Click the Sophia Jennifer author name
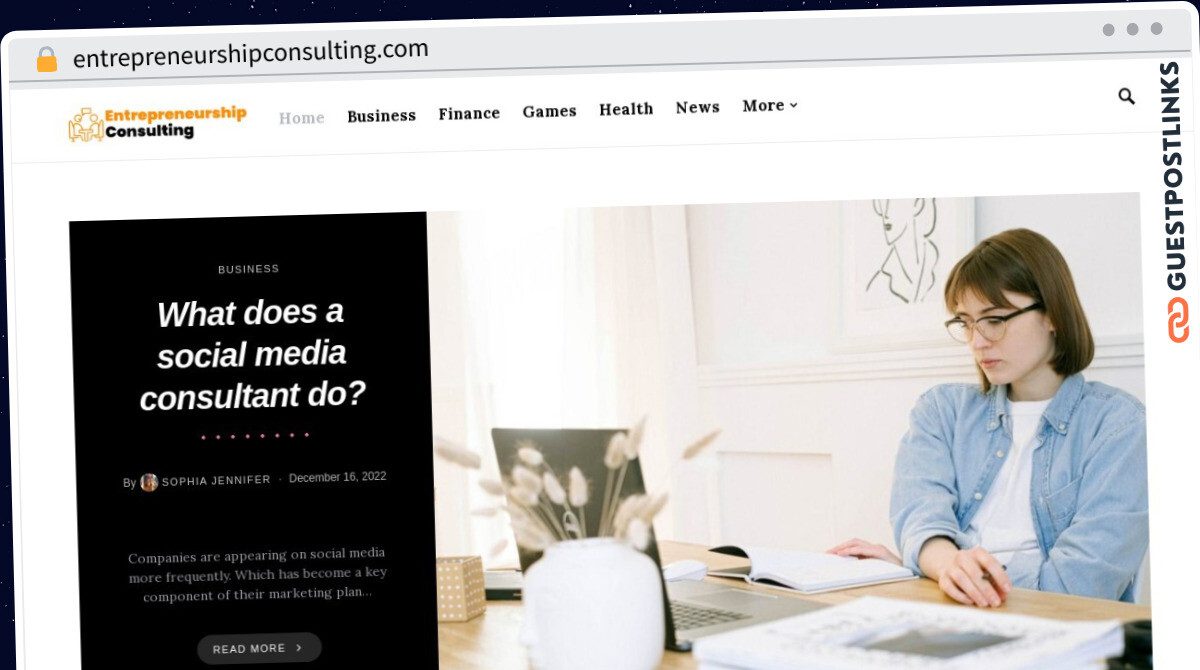 tap(216, 480)
